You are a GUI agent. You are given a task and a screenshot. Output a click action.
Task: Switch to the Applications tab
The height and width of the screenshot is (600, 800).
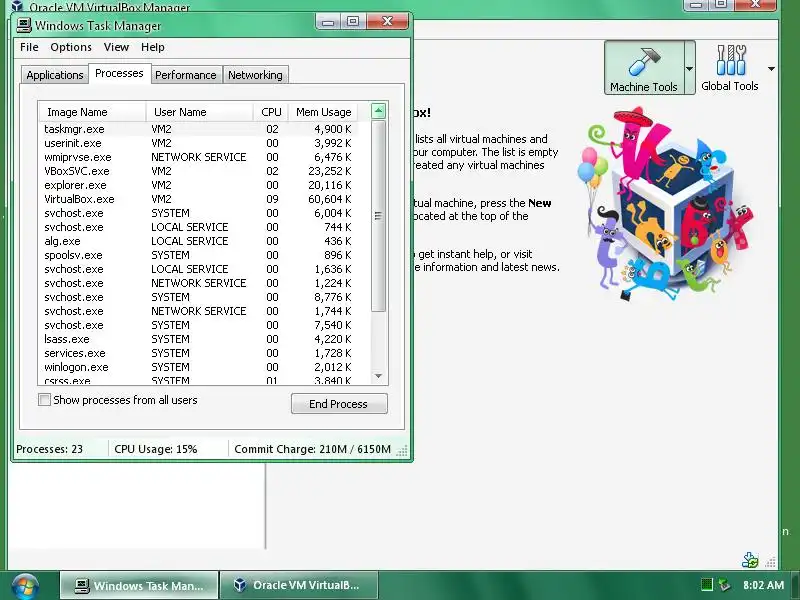[x=55, y=75]
